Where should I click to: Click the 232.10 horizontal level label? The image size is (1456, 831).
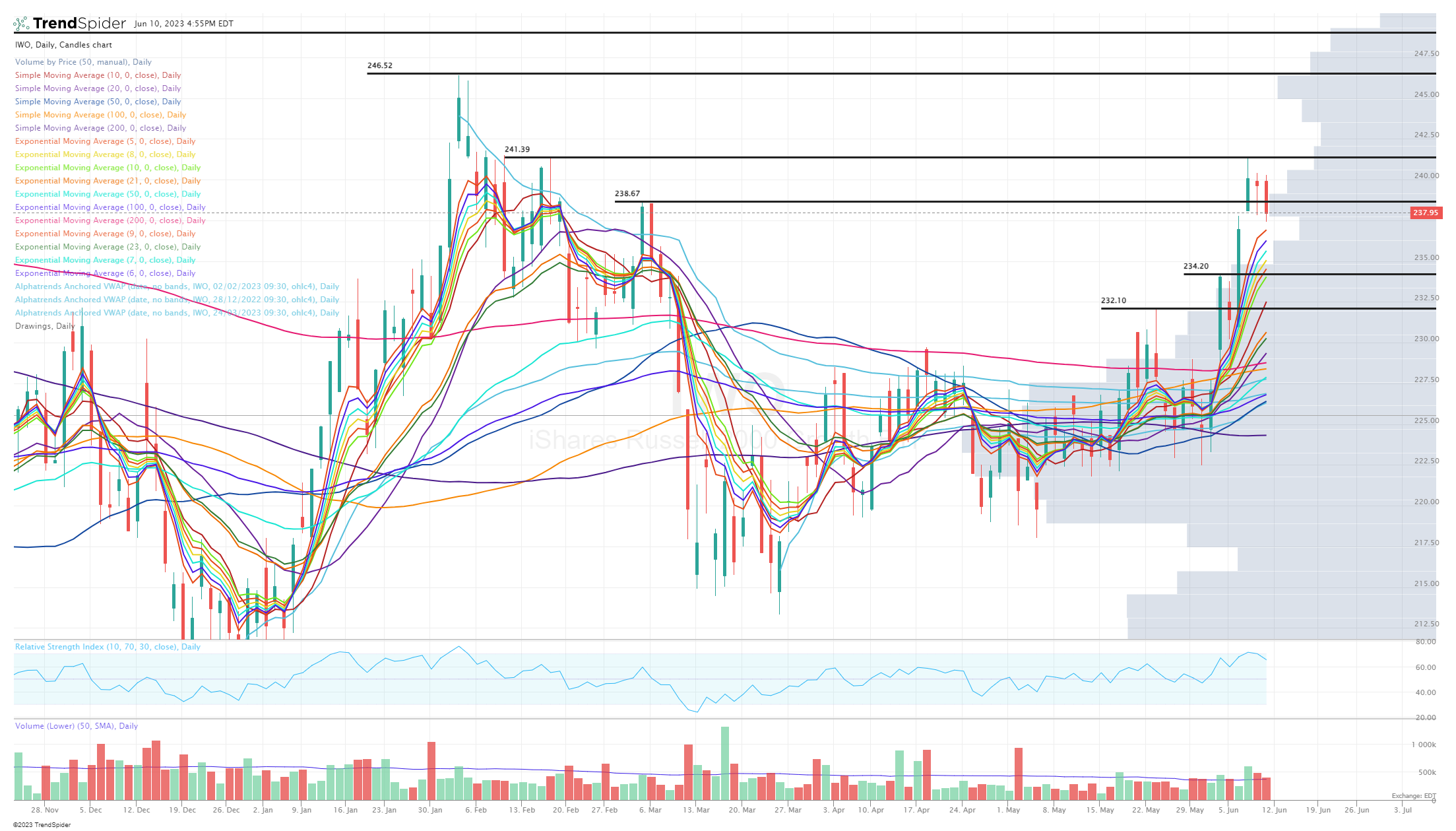(1114, 301)
